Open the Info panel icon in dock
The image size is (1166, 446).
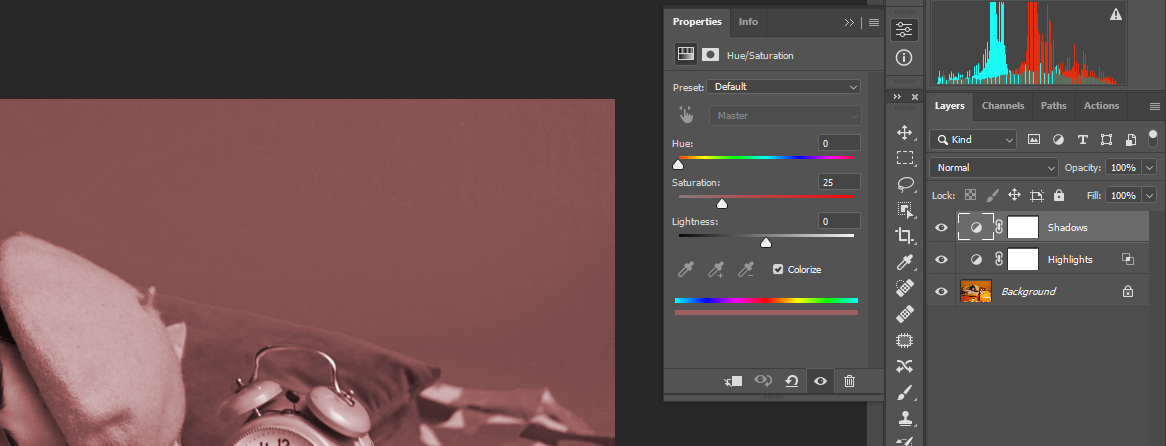904,57
